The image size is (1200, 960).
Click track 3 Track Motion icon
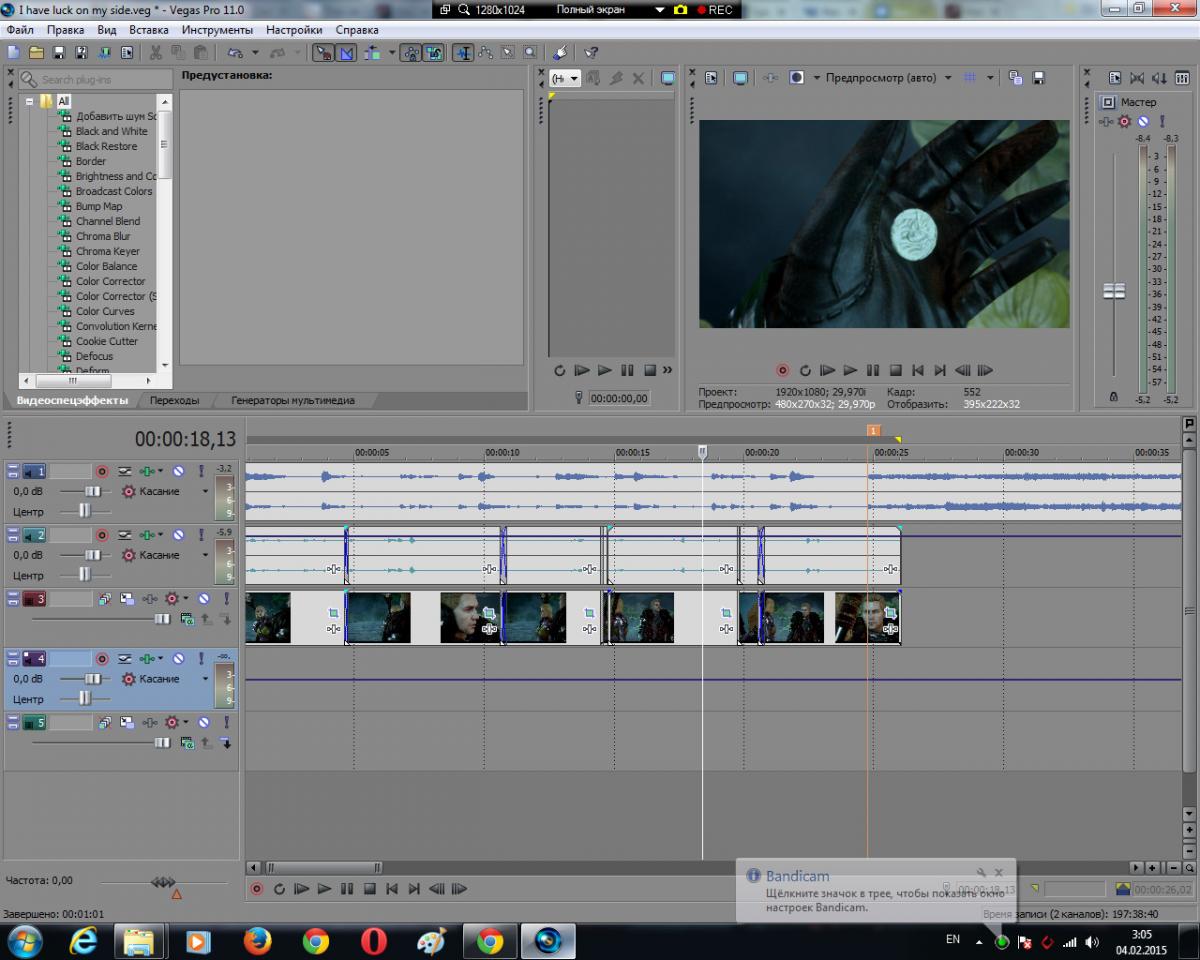(127, 599)
